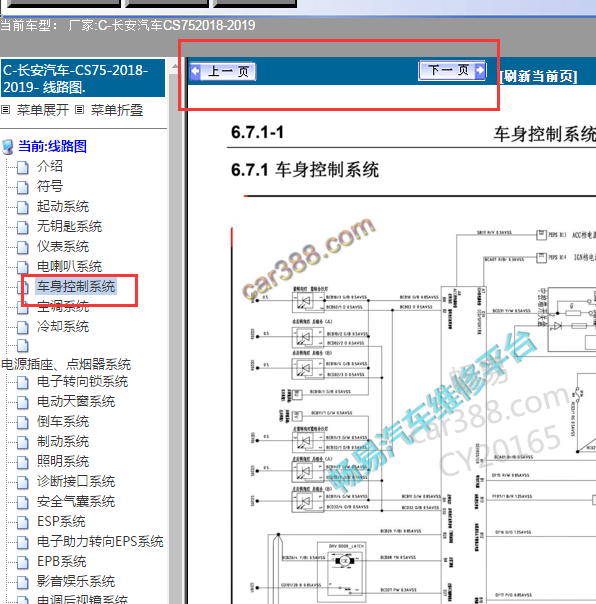Click the page icon beside 影音娱乐系统
Image resolution: width=596 pixels, height=604 pixels.
click(x=23, y=583)
